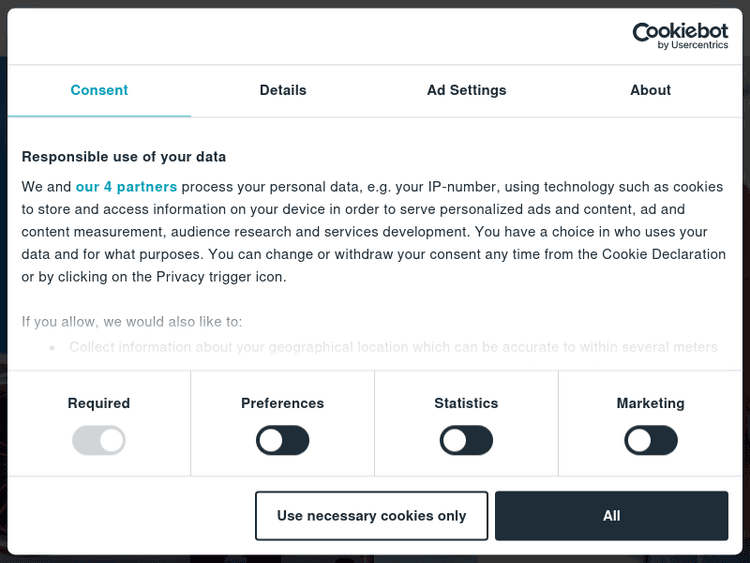Enable the Marketing cookies toggle
This screenshot has height=563, width=750.
650,440
